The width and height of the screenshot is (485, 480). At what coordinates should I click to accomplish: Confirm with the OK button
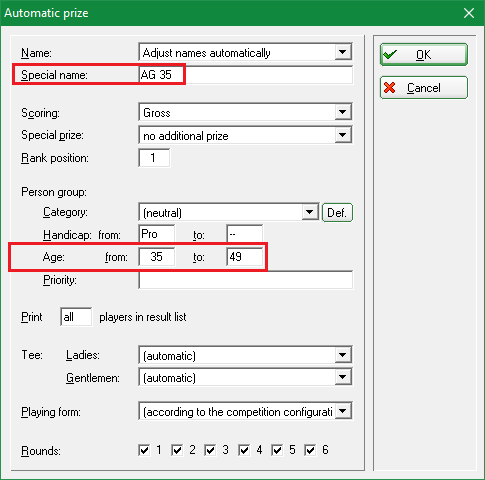click(424, 54)
